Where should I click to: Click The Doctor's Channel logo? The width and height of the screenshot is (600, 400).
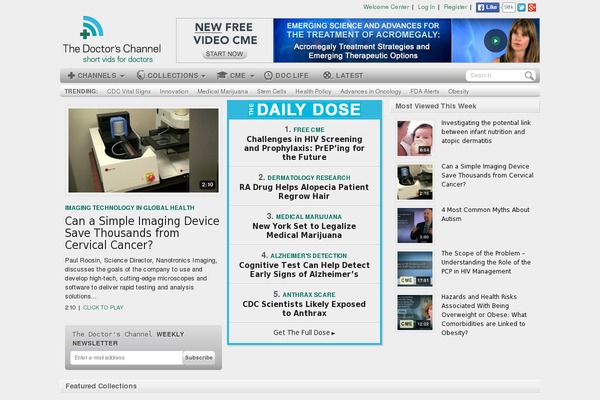coord(112,39)
